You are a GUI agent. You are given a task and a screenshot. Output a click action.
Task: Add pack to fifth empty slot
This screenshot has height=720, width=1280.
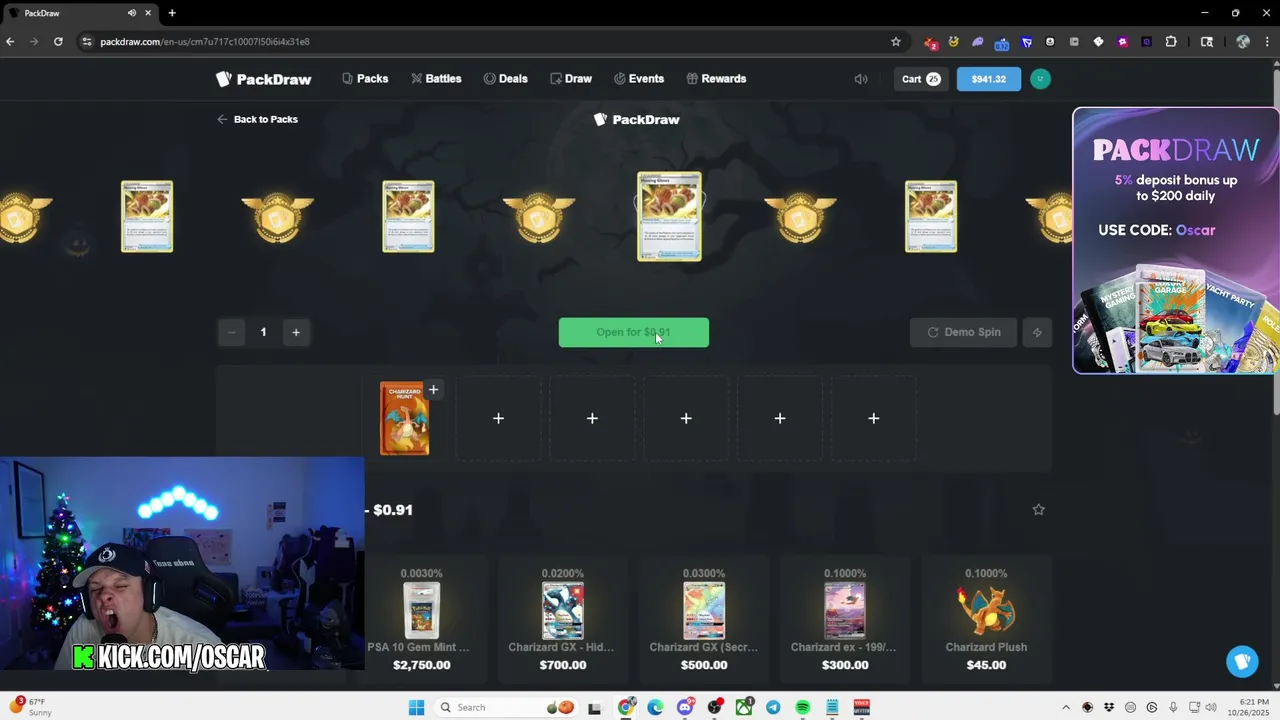873,418
